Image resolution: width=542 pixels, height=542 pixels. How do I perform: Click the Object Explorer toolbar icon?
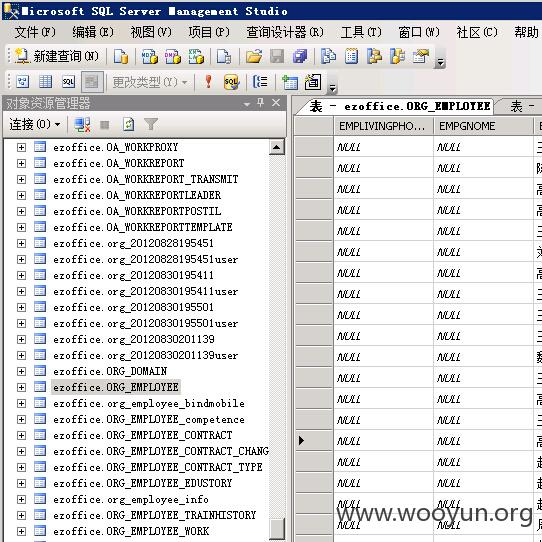[x=374, y=56]
